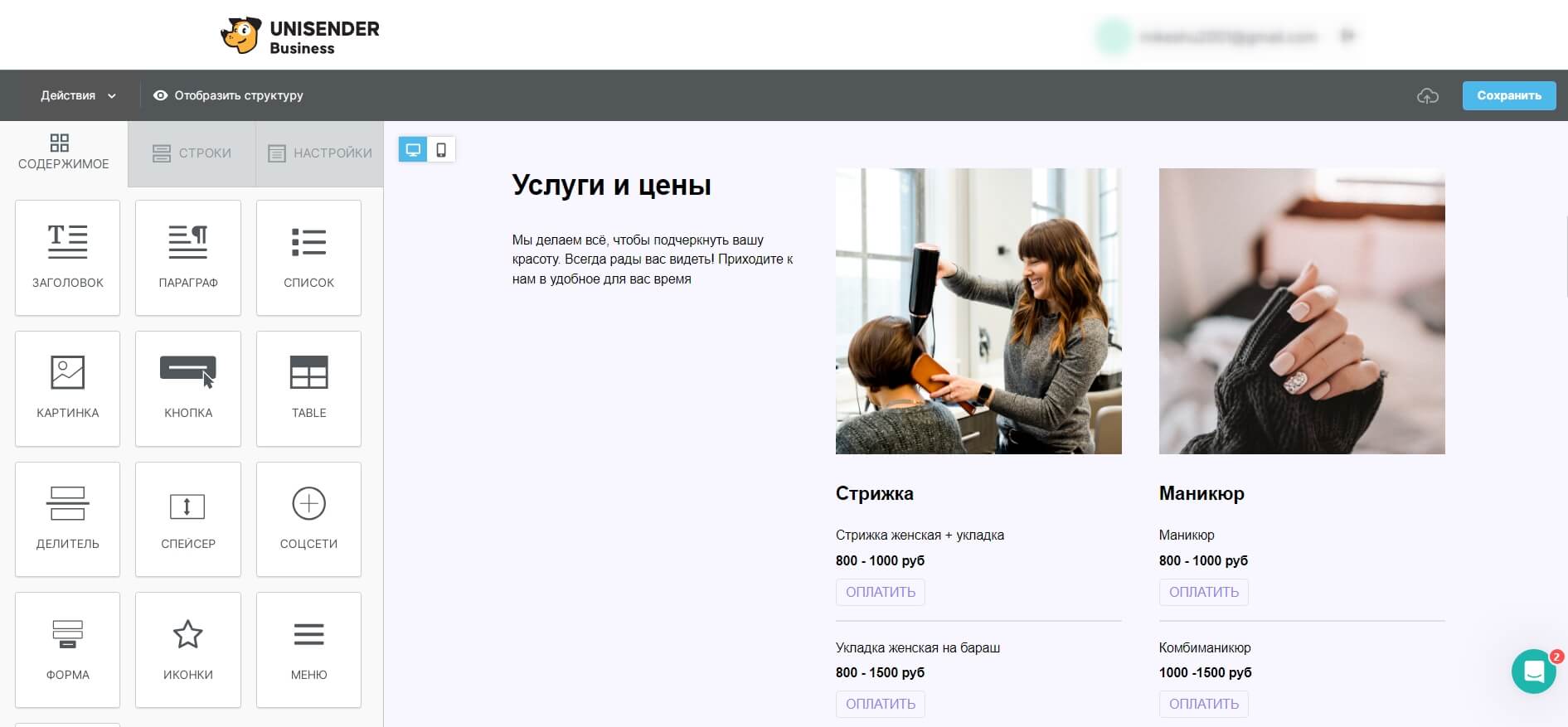Select the Спейсер content block

pos(188,520)
